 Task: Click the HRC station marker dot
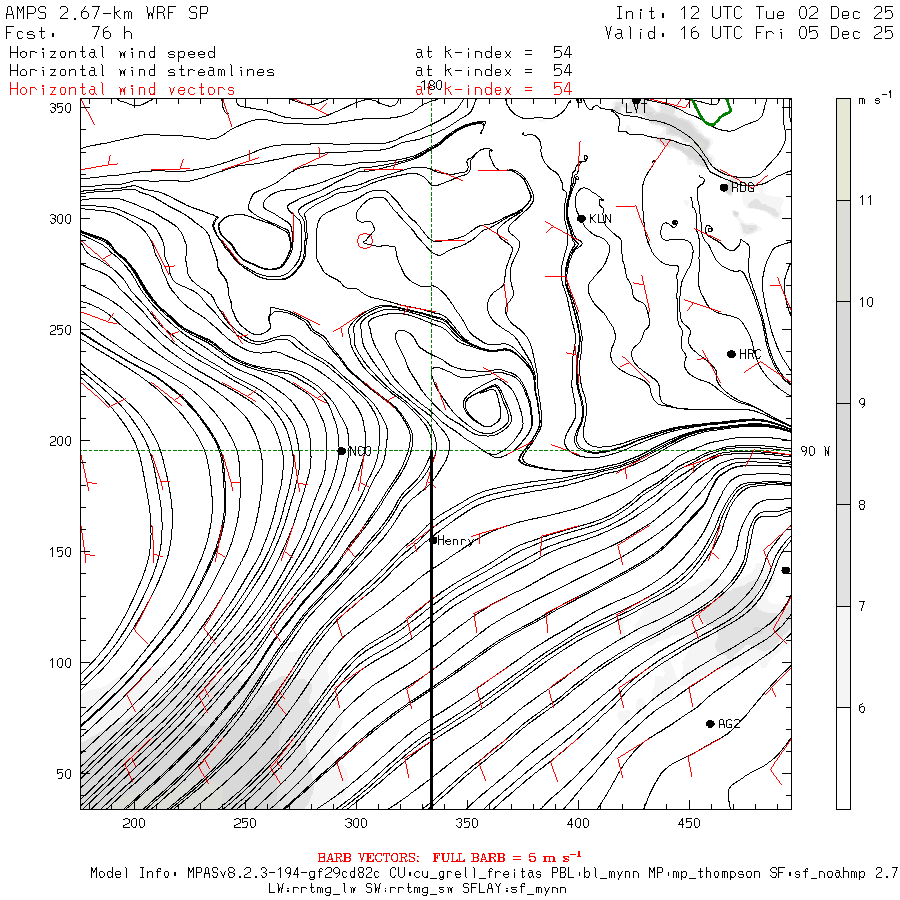pos(731,354)
